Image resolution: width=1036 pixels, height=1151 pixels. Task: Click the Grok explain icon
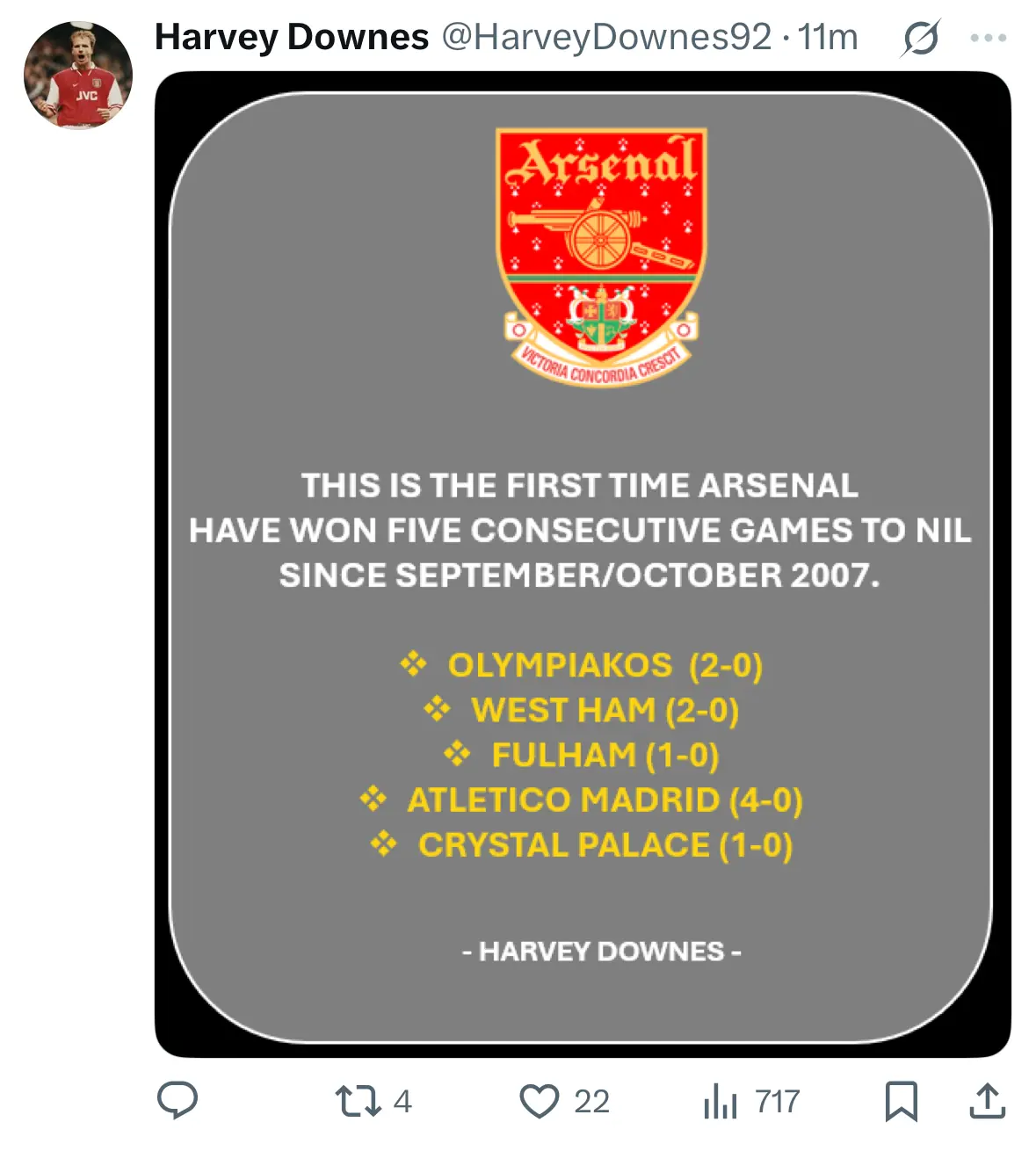coord(920,38)
